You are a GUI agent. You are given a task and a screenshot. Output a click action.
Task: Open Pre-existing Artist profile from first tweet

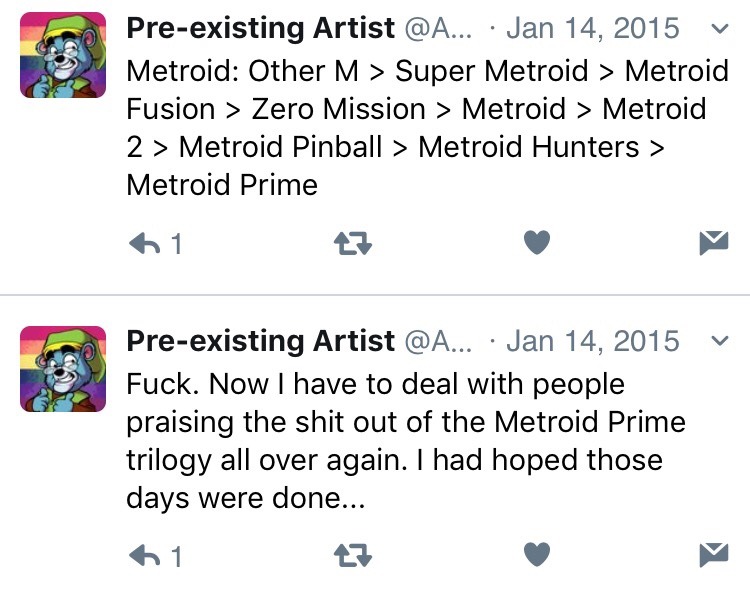click(x=260, y=29)
